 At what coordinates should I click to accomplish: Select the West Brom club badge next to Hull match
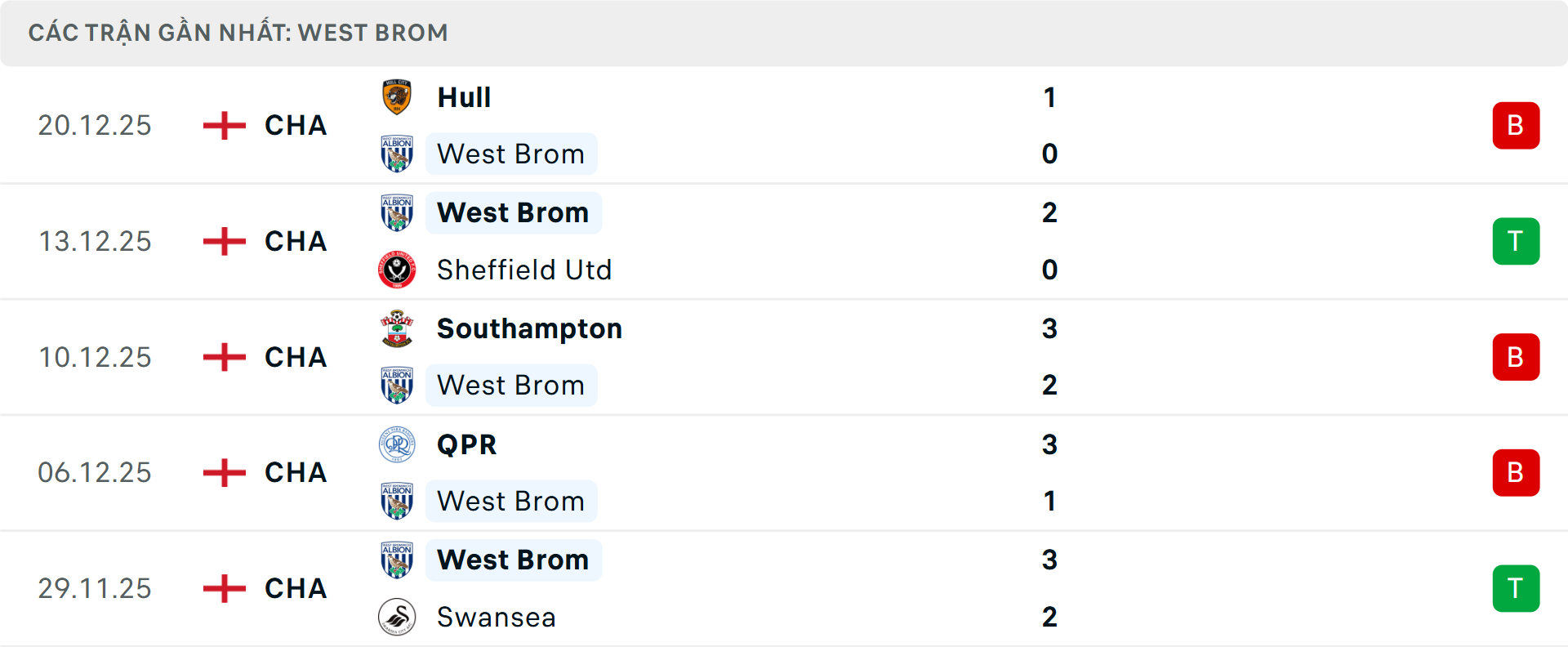coord(398,154)
